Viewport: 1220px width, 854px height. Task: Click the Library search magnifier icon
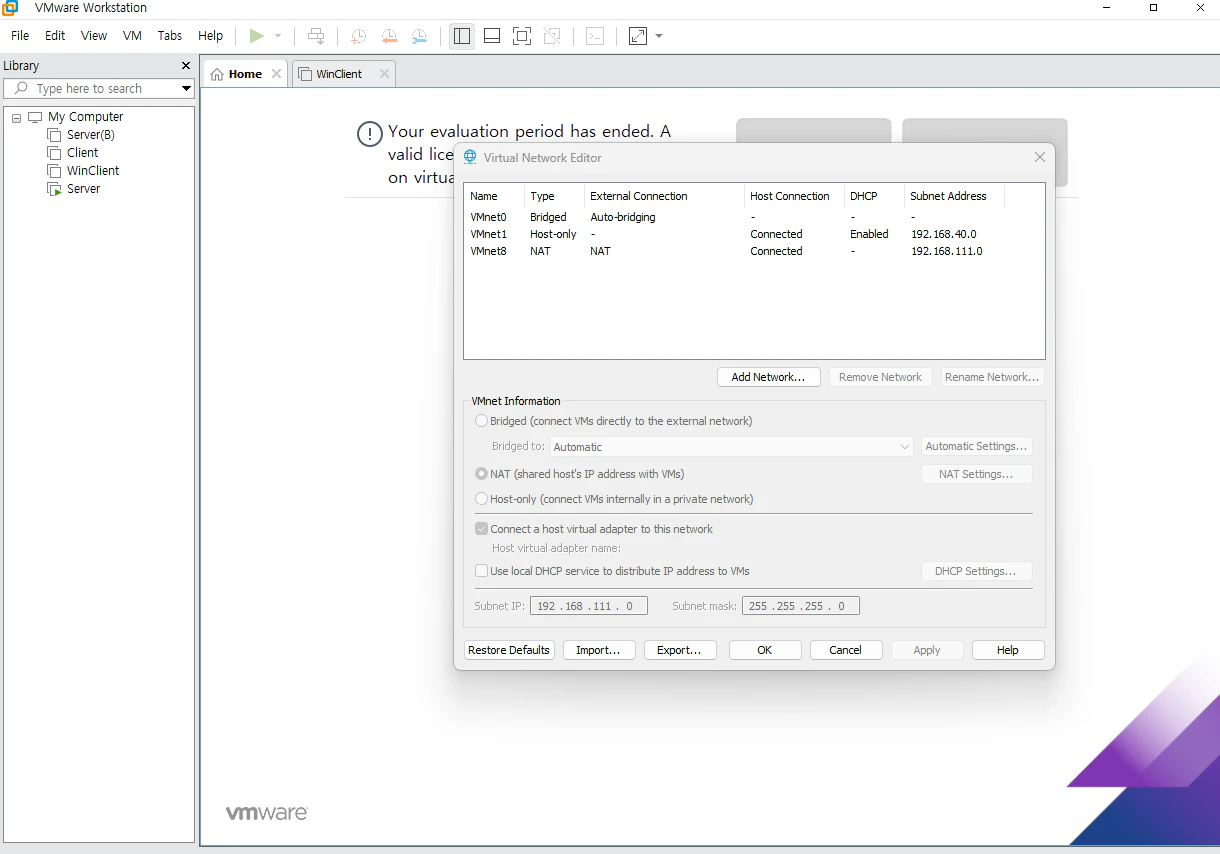(x=20, y=88)
